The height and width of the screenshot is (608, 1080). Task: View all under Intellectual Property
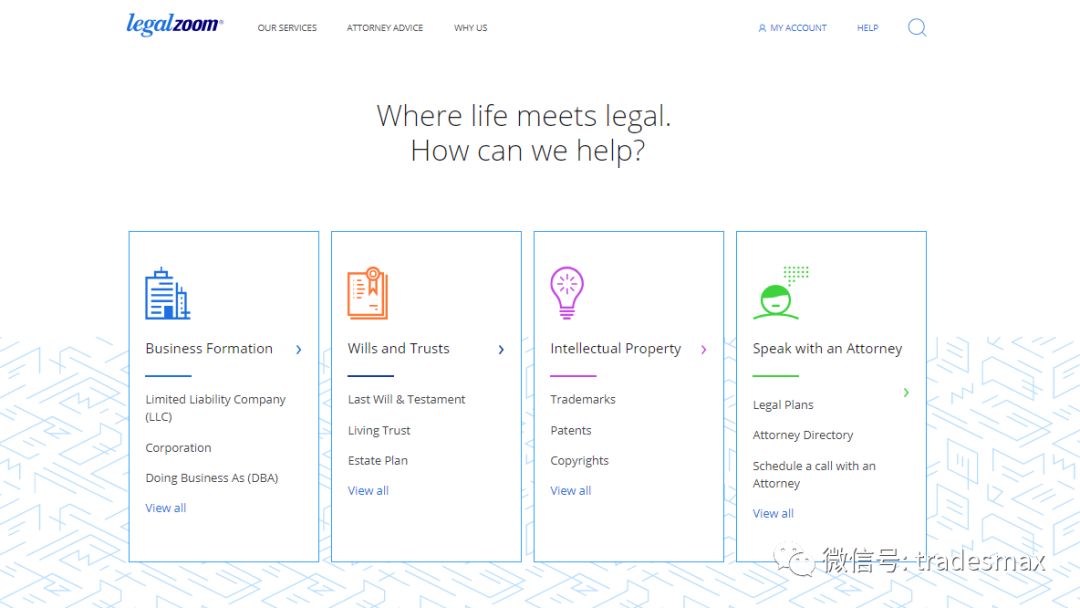click(x=571, y=491)
